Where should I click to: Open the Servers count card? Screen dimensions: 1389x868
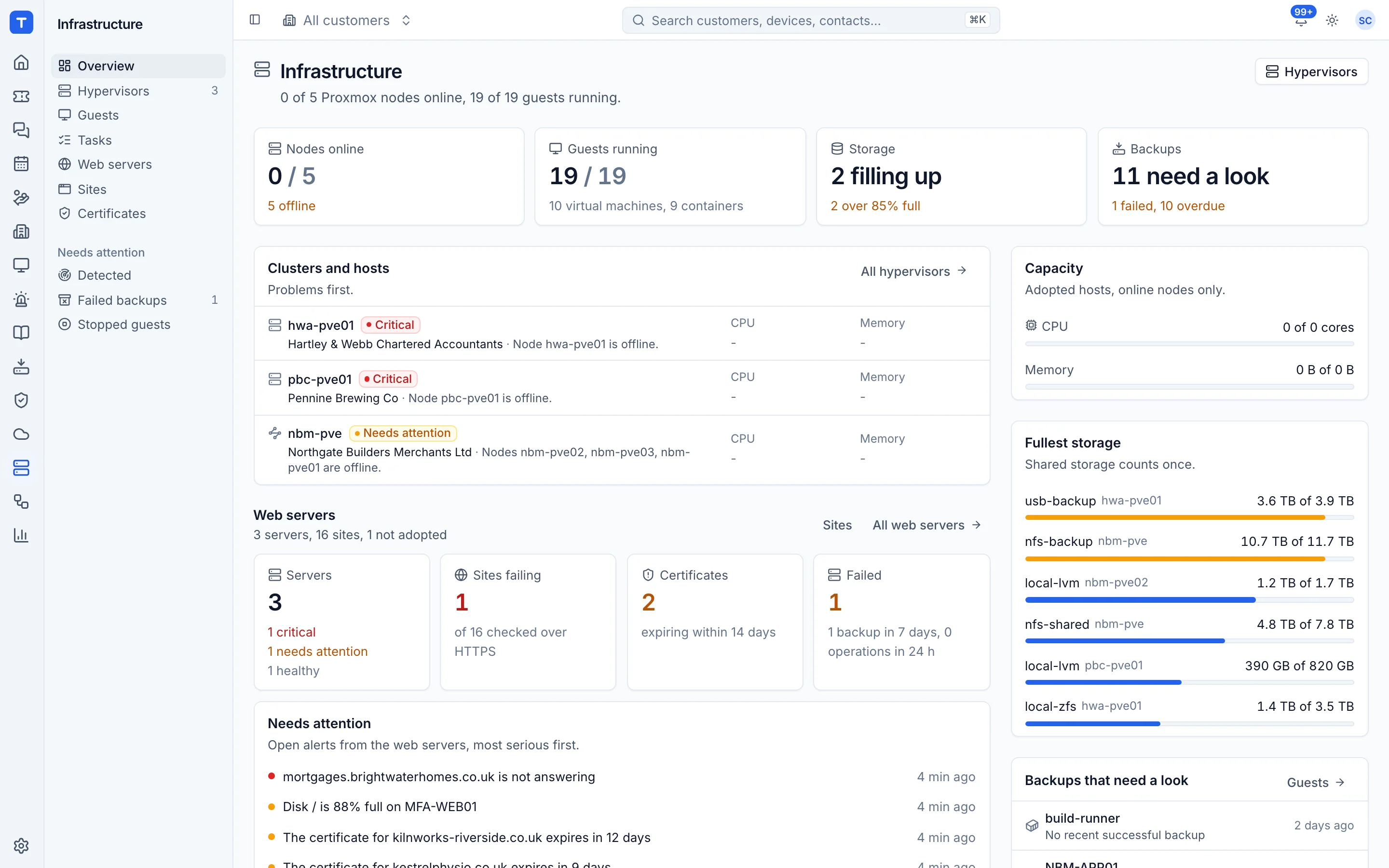click(341, 622)
